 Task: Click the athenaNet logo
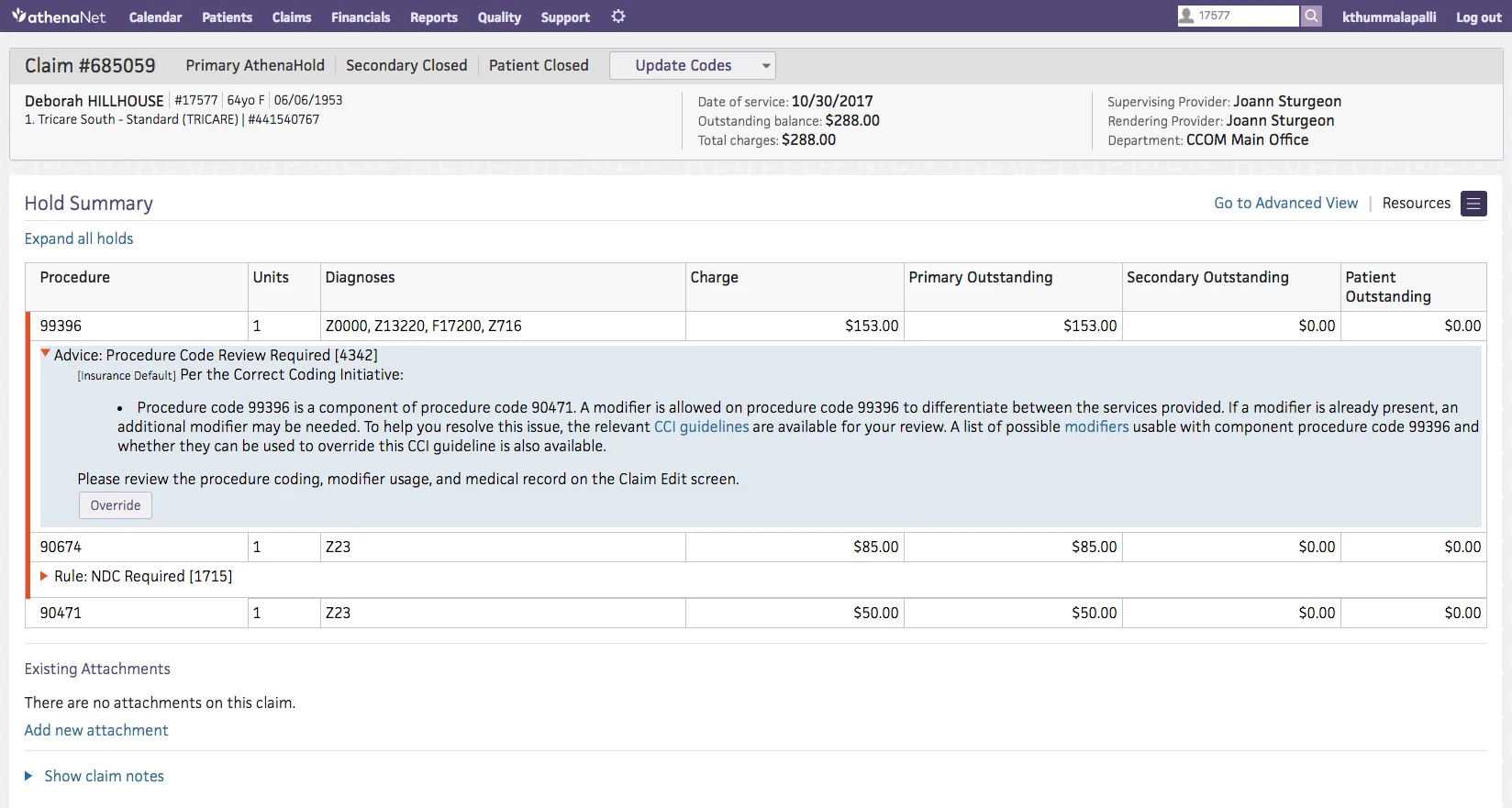[59, 17]
